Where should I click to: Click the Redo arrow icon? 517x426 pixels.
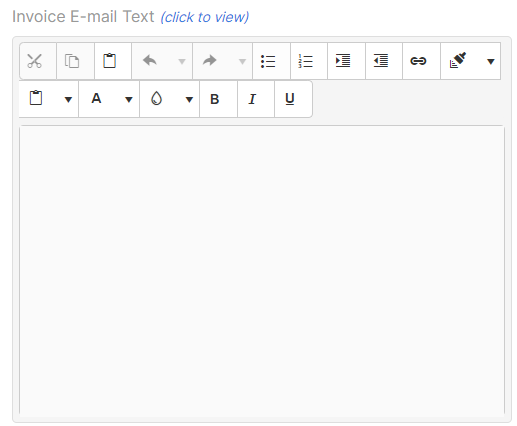tap(210, 61)
